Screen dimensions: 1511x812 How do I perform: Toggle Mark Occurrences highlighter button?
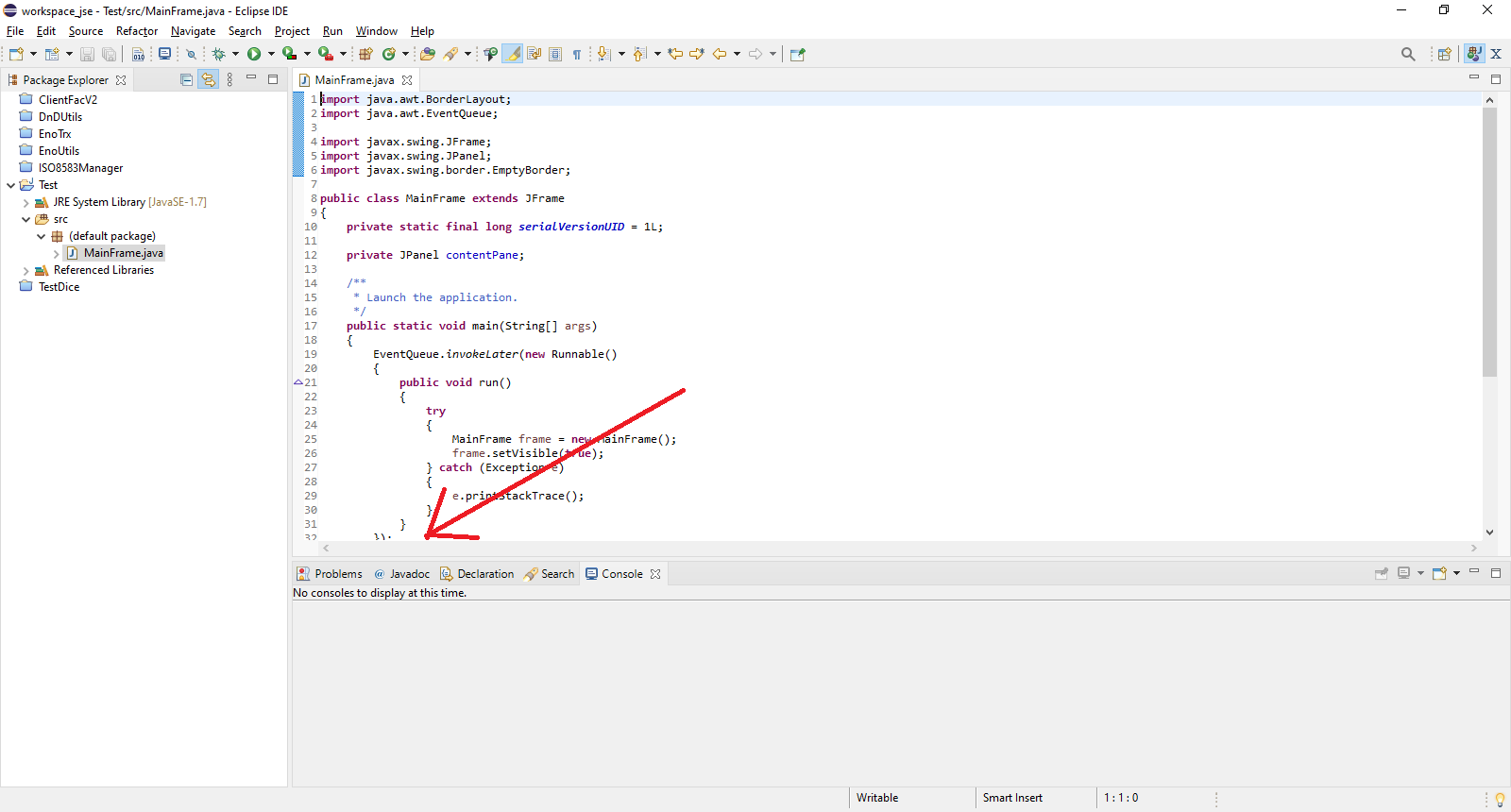pos(513,54)
